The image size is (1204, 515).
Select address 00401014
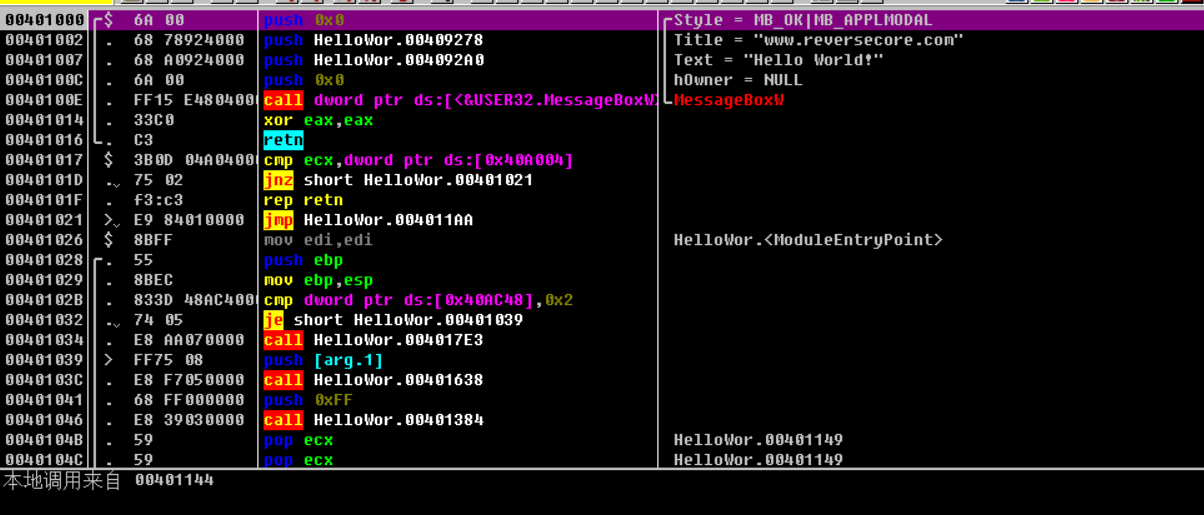[44, 120]
